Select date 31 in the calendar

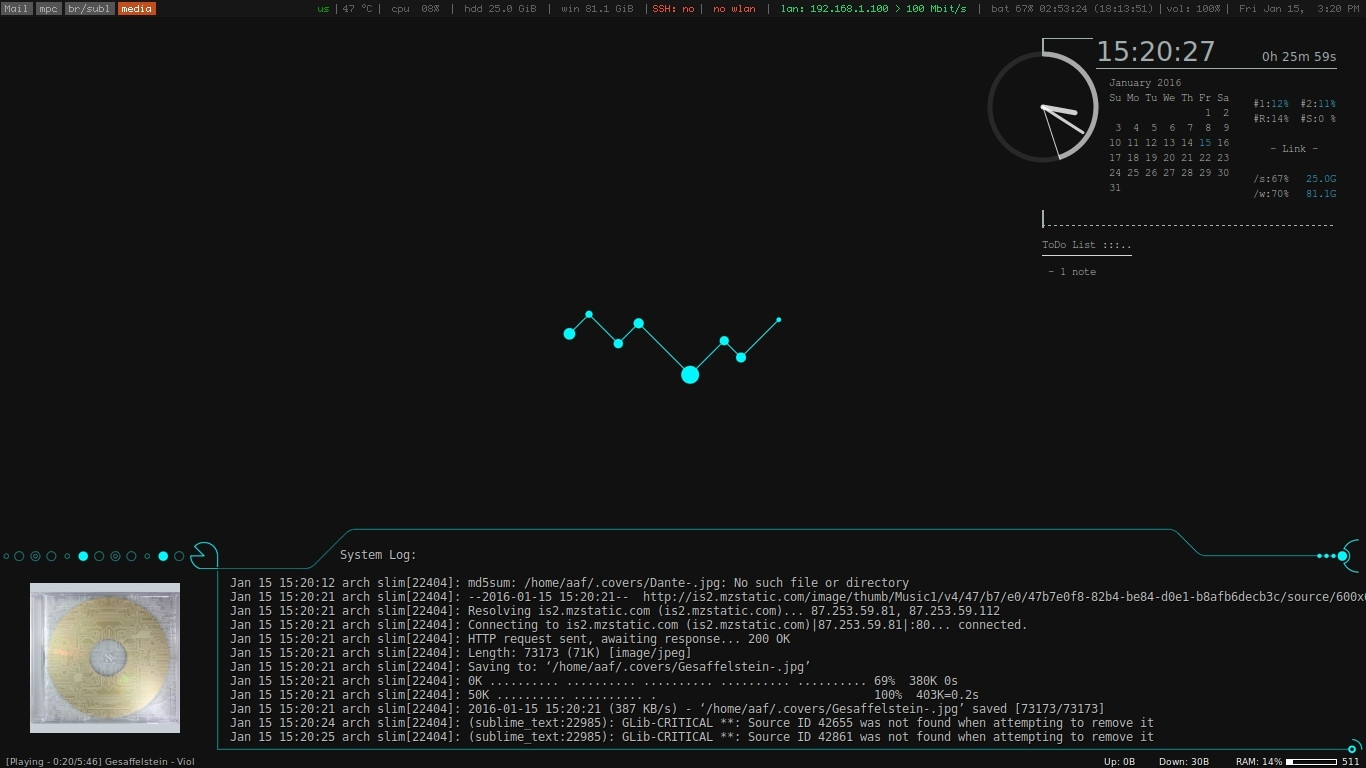(1115, 188)
